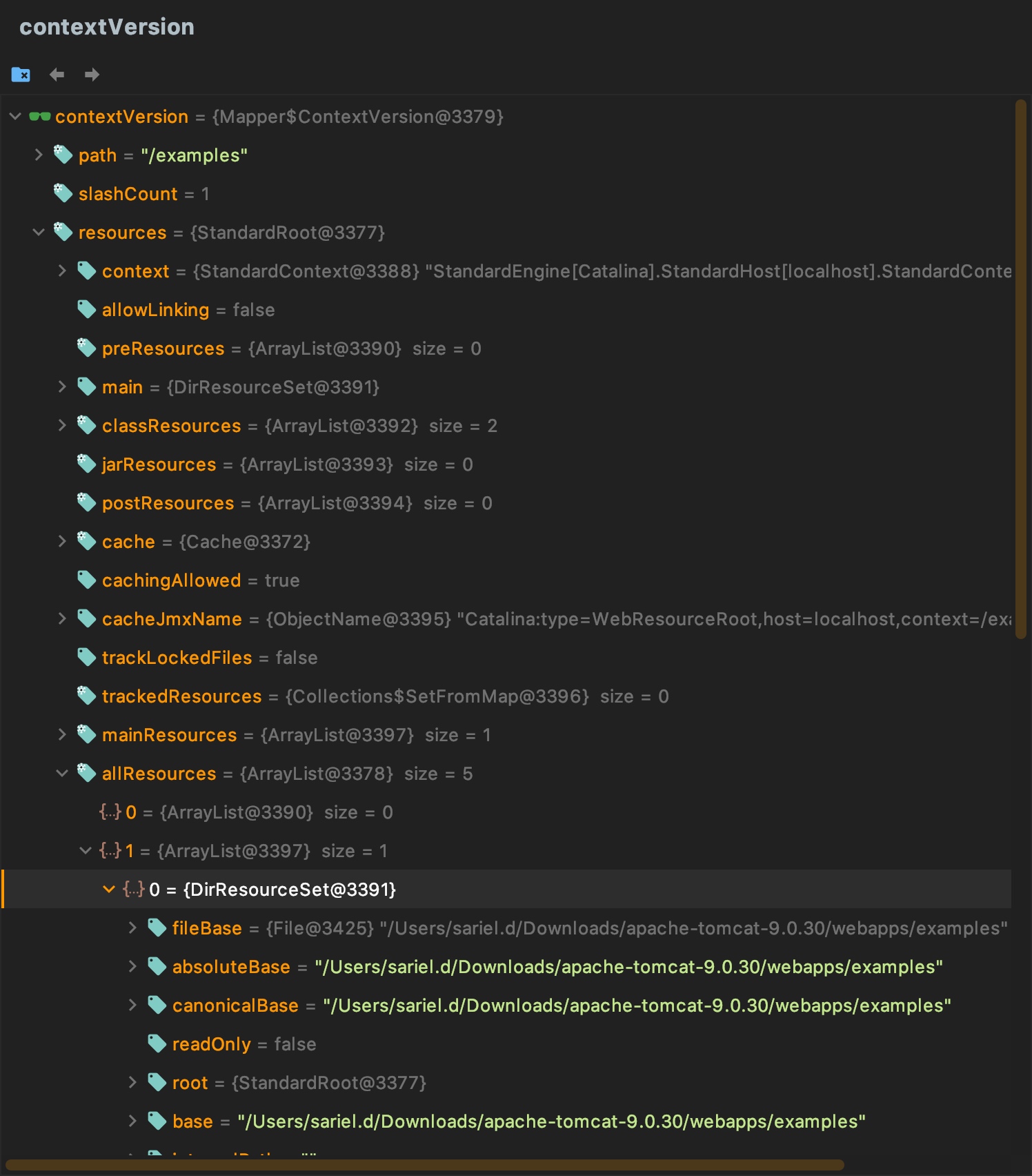Click the tag icon beside preResources
The image size is (1032, 1176).
point(87,348)
